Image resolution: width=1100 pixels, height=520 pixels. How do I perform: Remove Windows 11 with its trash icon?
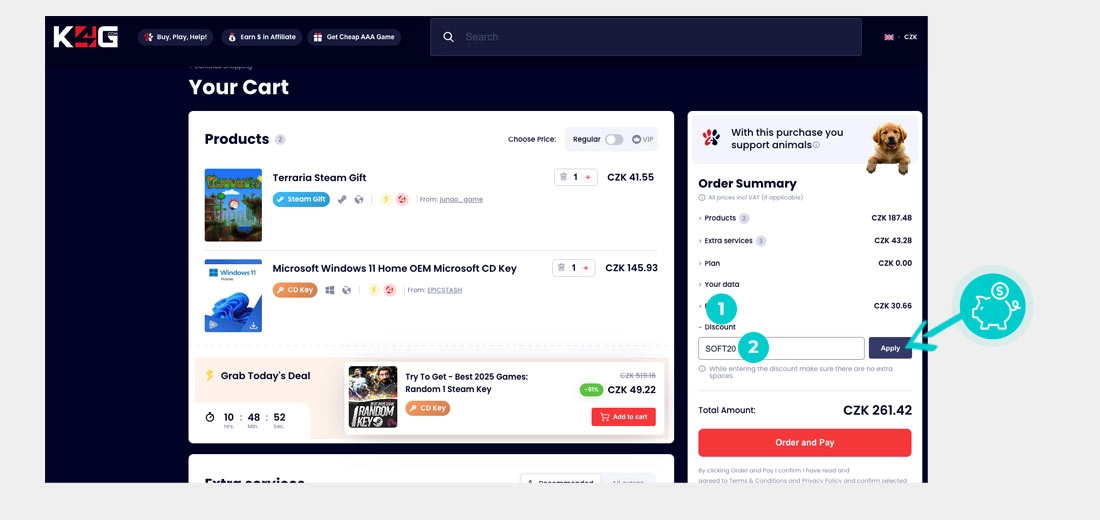(x=561, y=267)
